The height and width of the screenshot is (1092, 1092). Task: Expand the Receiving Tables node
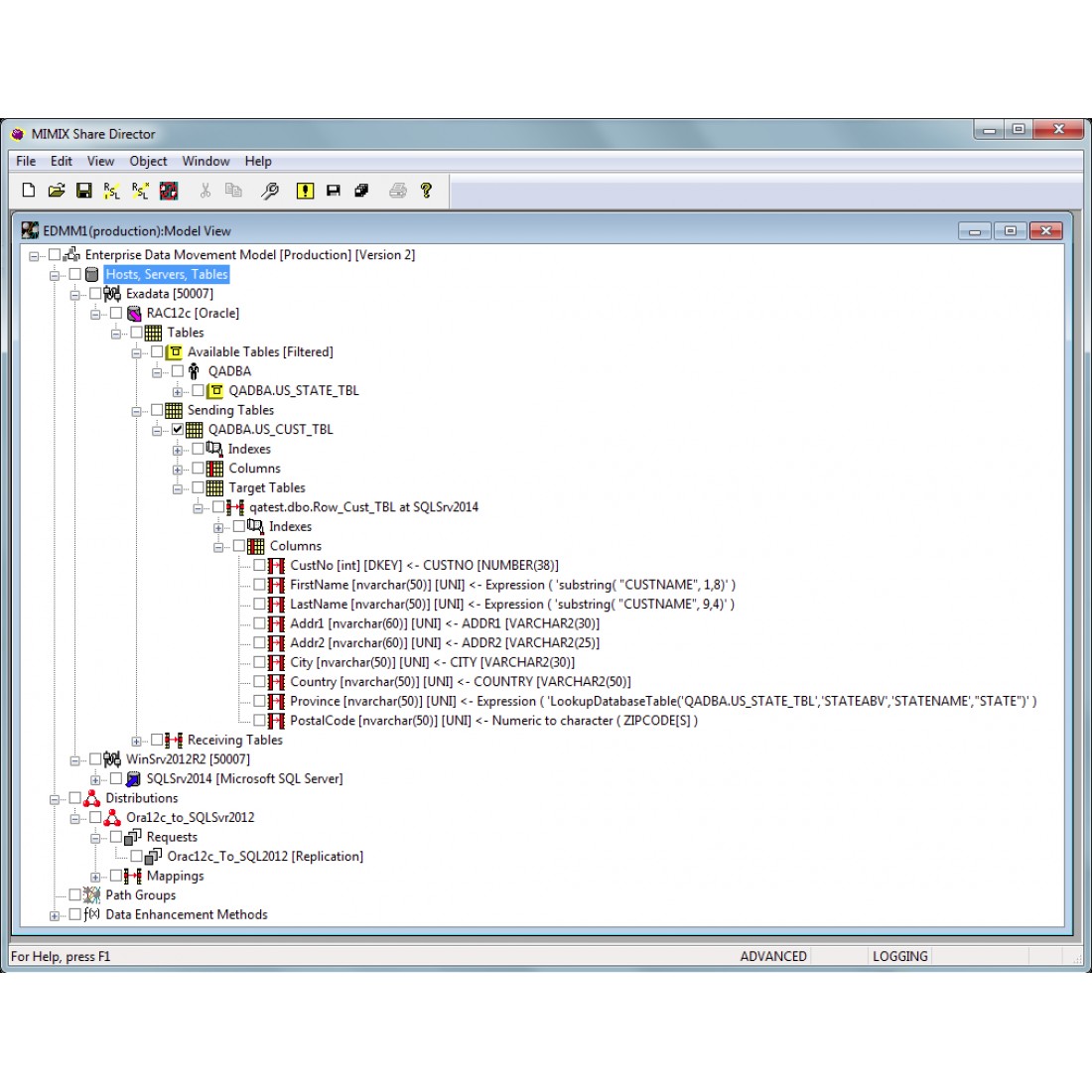point(137,741)
